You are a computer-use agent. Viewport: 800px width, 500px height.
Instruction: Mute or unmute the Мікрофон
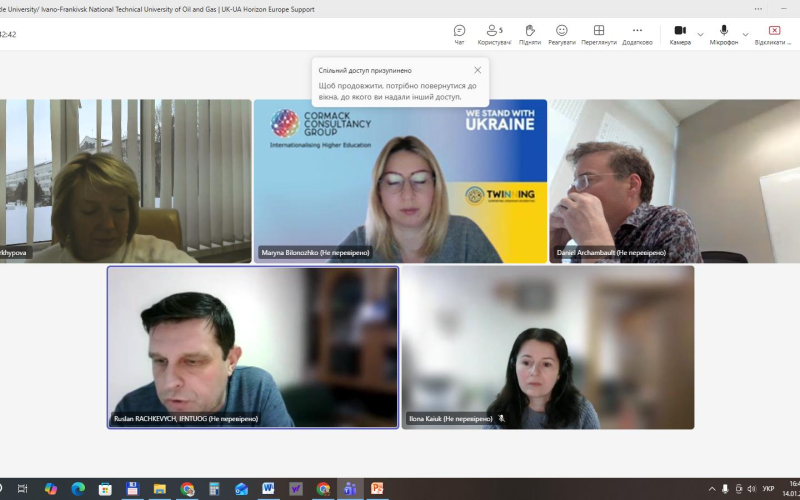point(724,34)
